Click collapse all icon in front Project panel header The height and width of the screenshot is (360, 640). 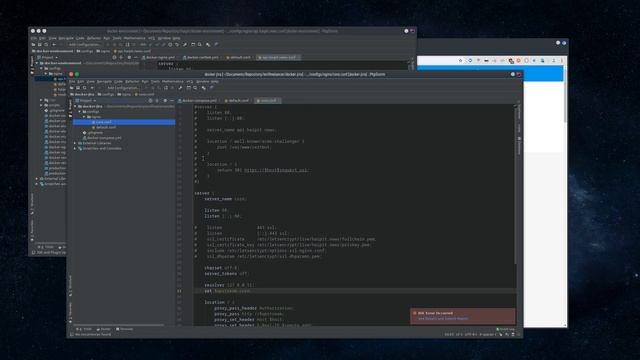(157, 100)
